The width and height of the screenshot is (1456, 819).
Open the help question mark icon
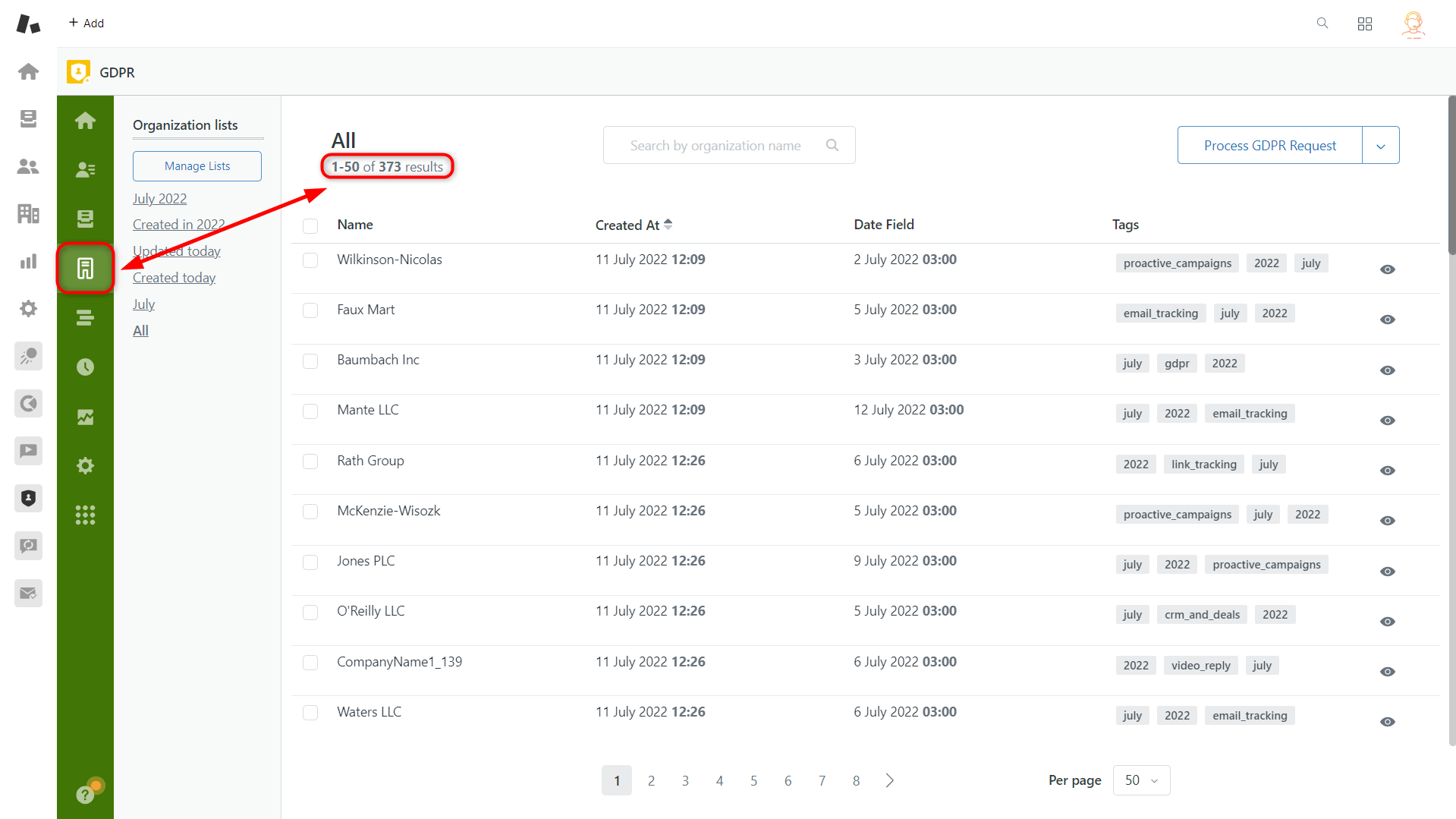85,794
